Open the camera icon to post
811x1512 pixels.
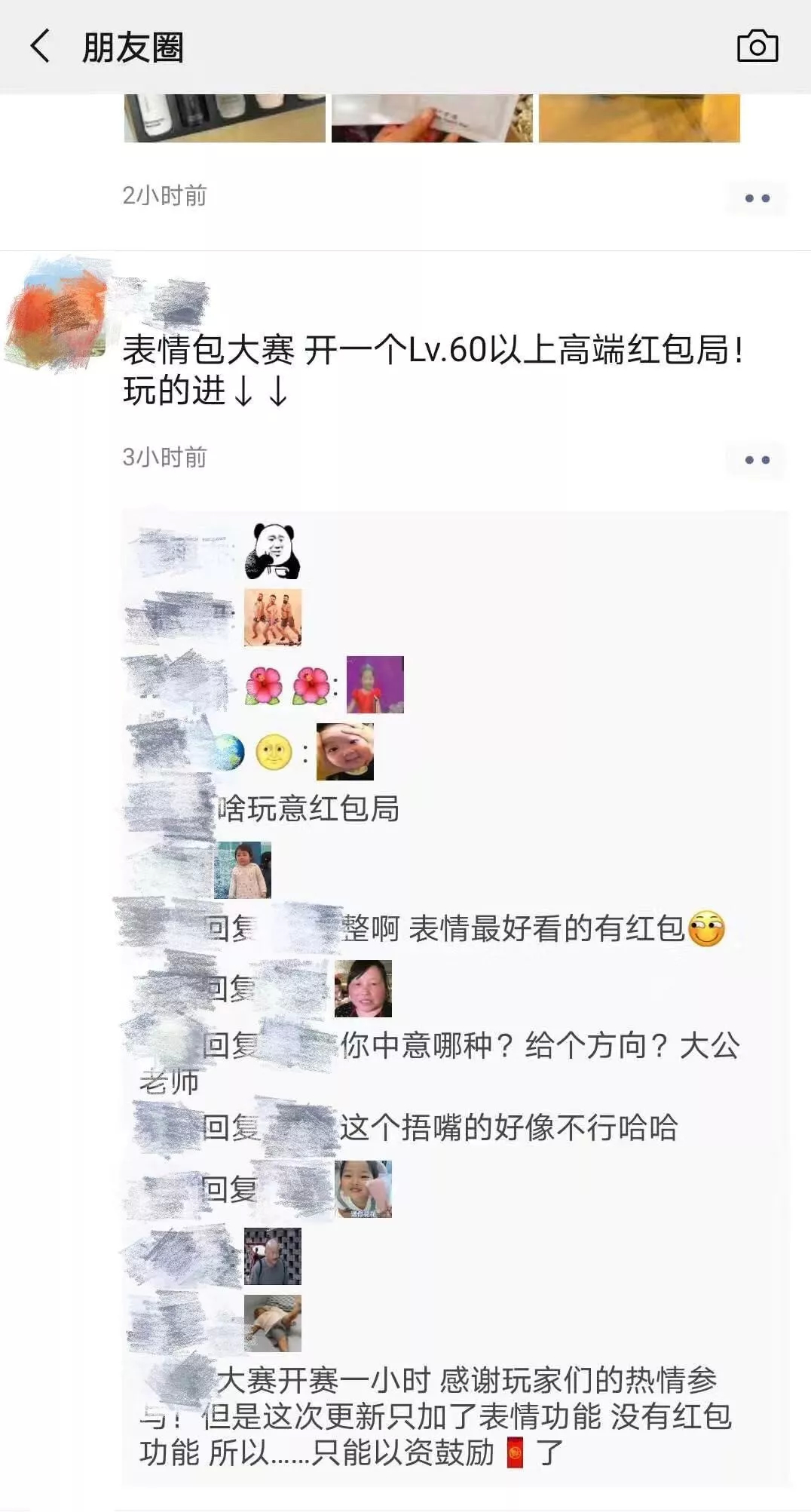[757, 47]
